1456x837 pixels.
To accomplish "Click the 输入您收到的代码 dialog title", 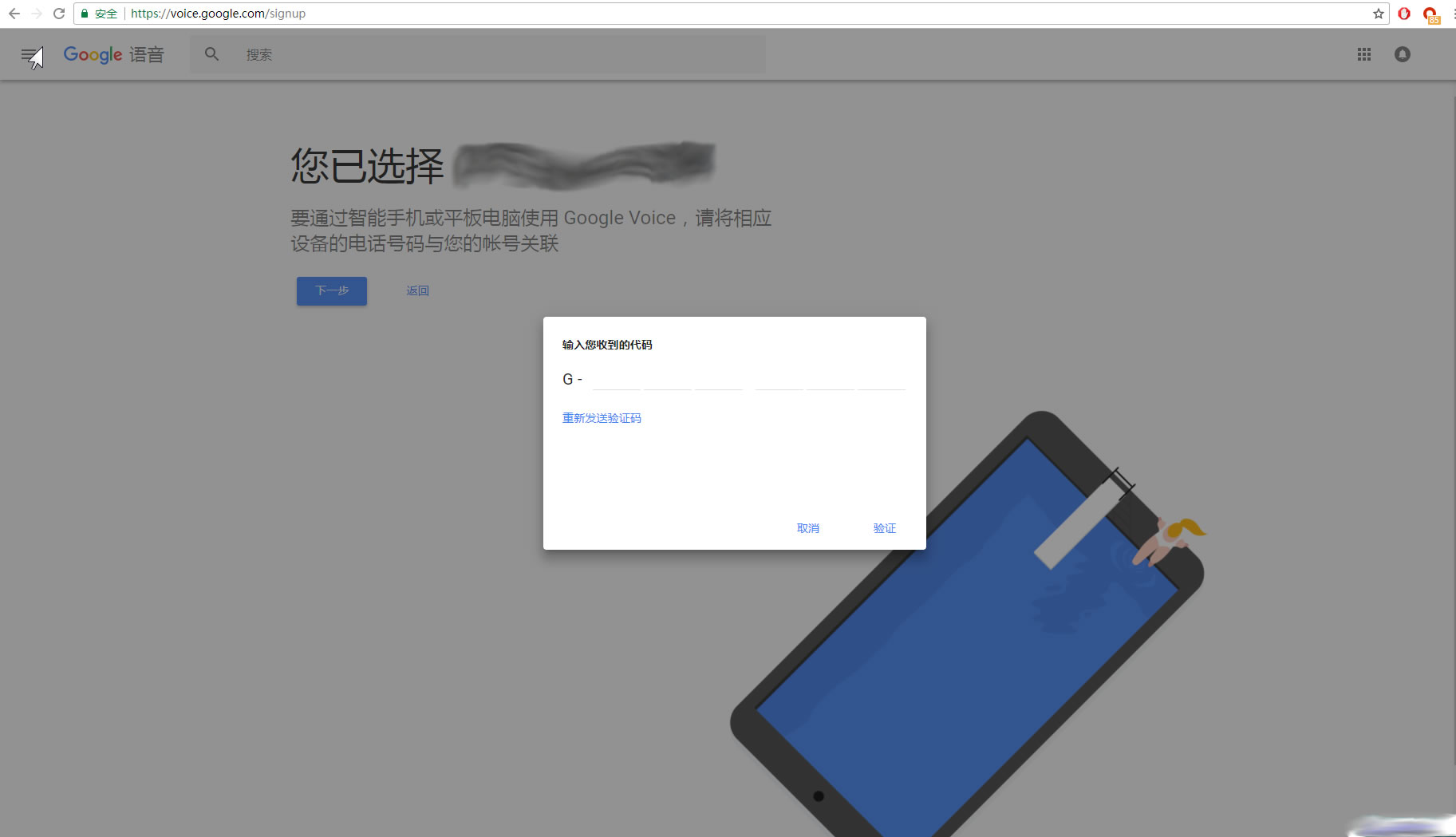I will click(x=607, y=345).
